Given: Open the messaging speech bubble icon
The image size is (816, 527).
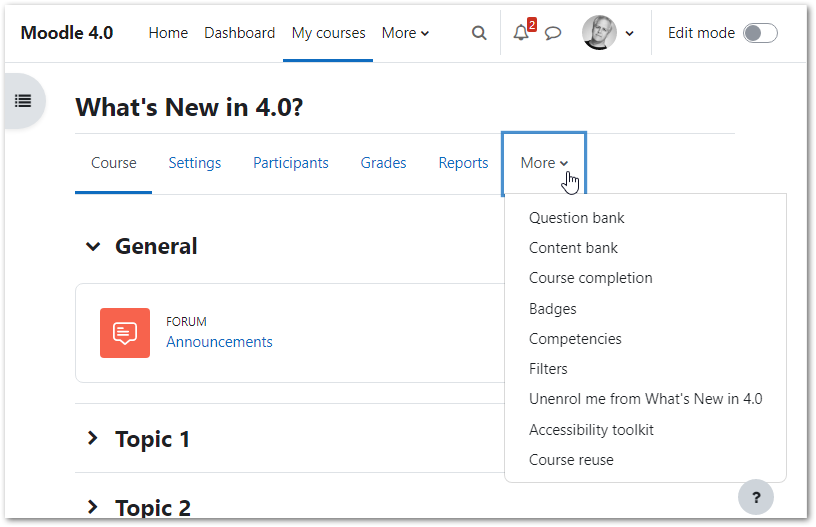Looking at the screenshot, I should tap(553, 33).
